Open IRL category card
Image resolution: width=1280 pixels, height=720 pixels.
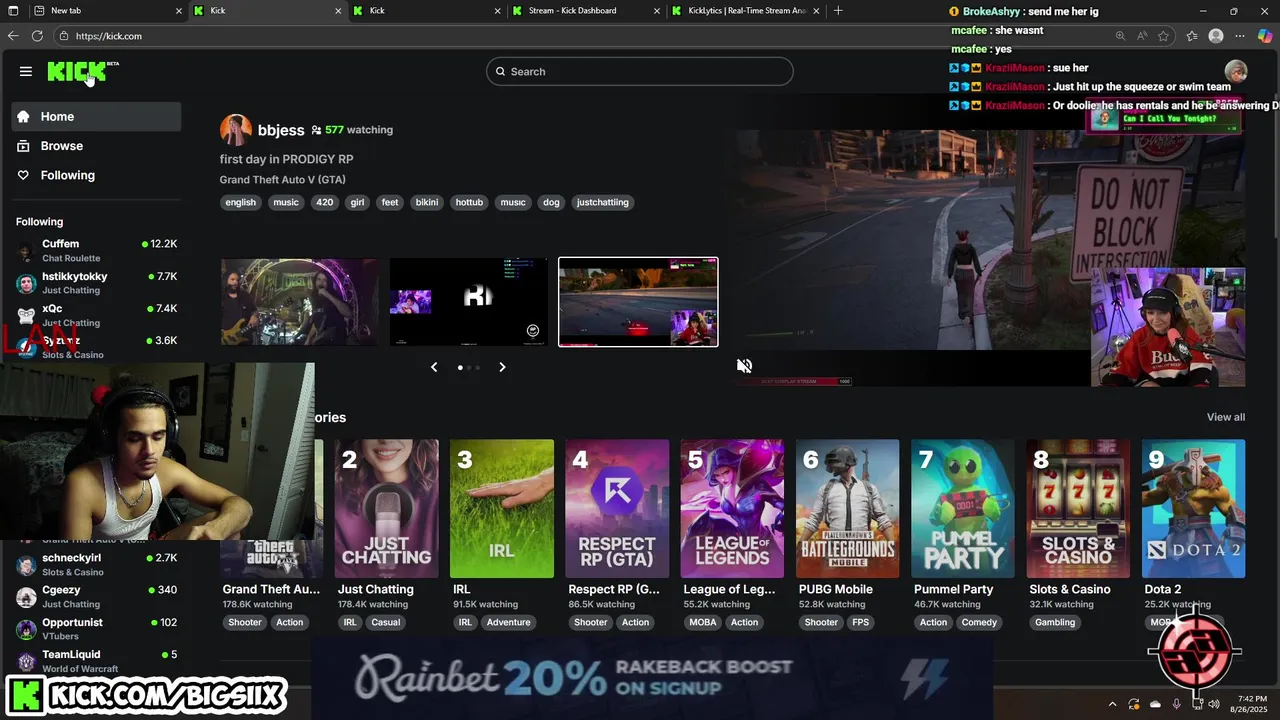tap(502, 509)
